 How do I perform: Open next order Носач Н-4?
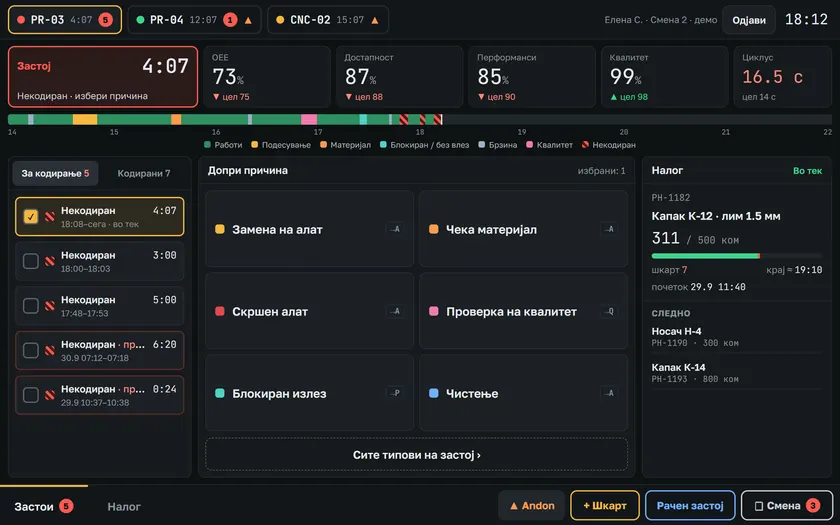737,336
